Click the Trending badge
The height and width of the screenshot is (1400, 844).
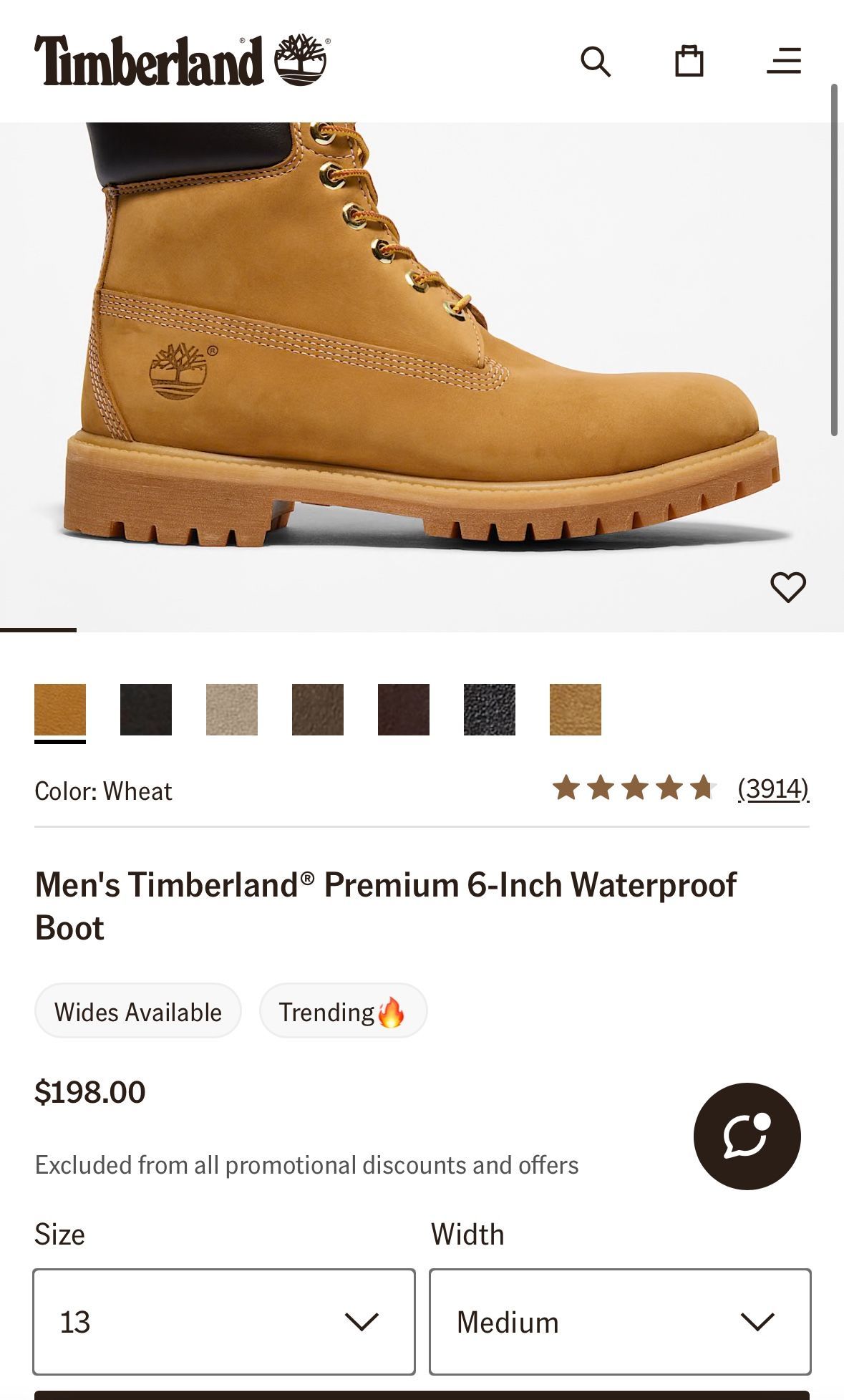click(x=343, y=1012)
